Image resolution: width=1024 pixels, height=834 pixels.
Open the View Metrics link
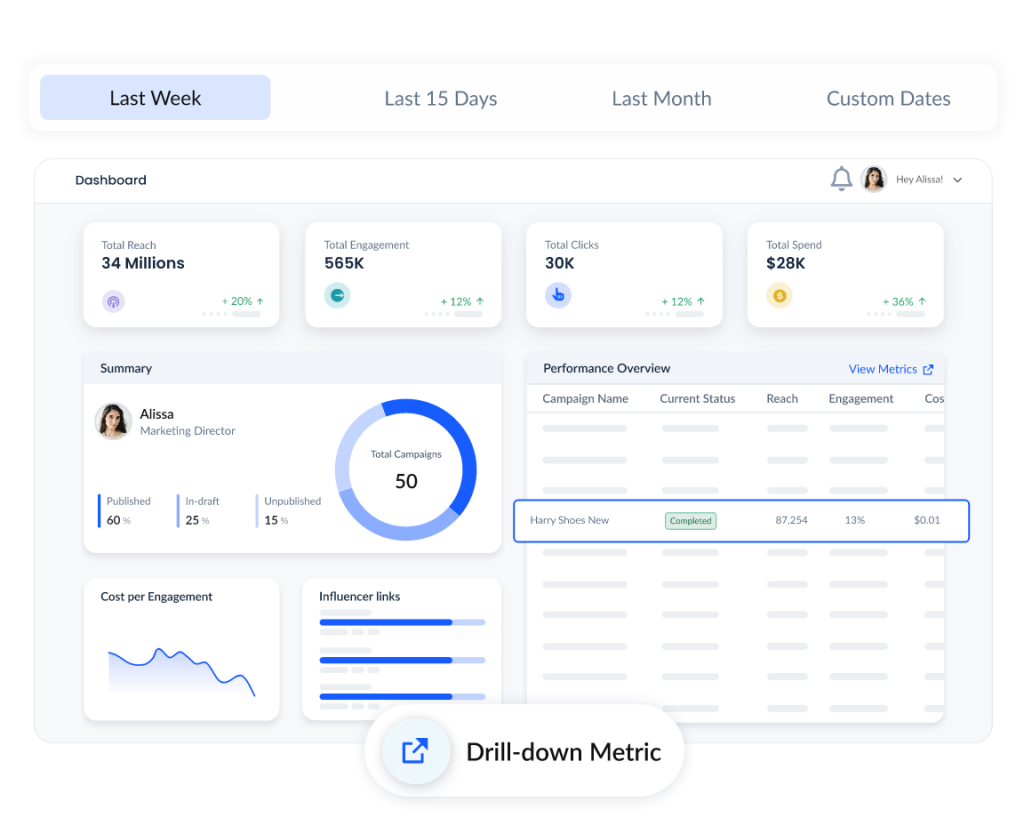(x=882, y=369)
